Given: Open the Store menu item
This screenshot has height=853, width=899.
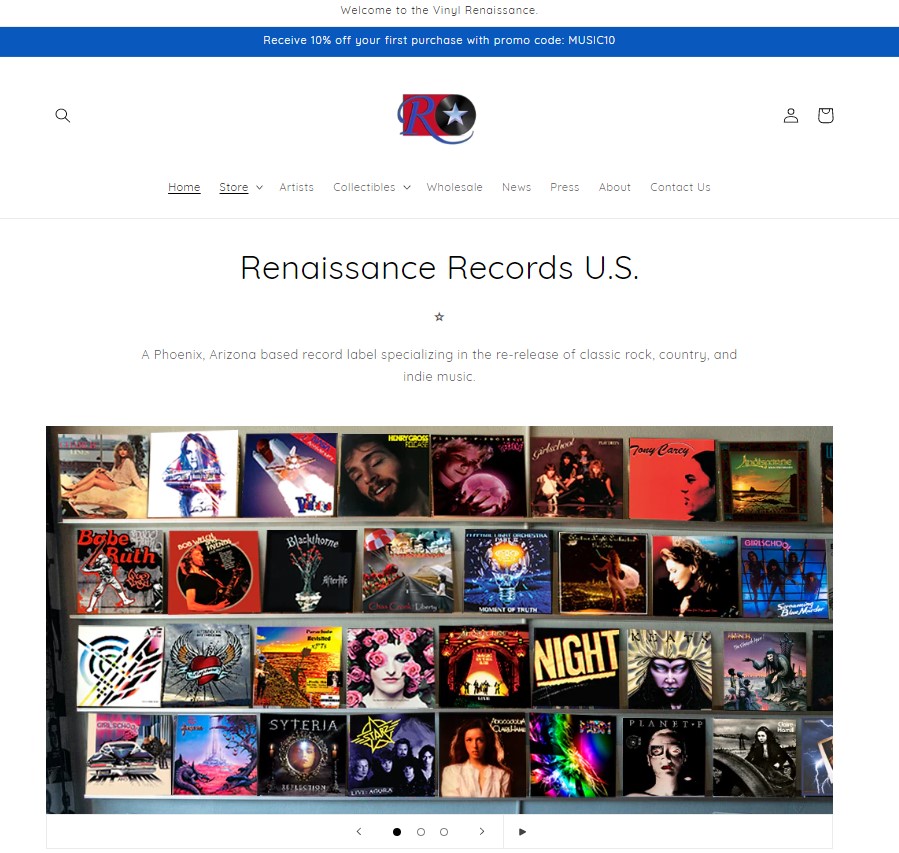Looking at the screenshot, I should (233, 187).
